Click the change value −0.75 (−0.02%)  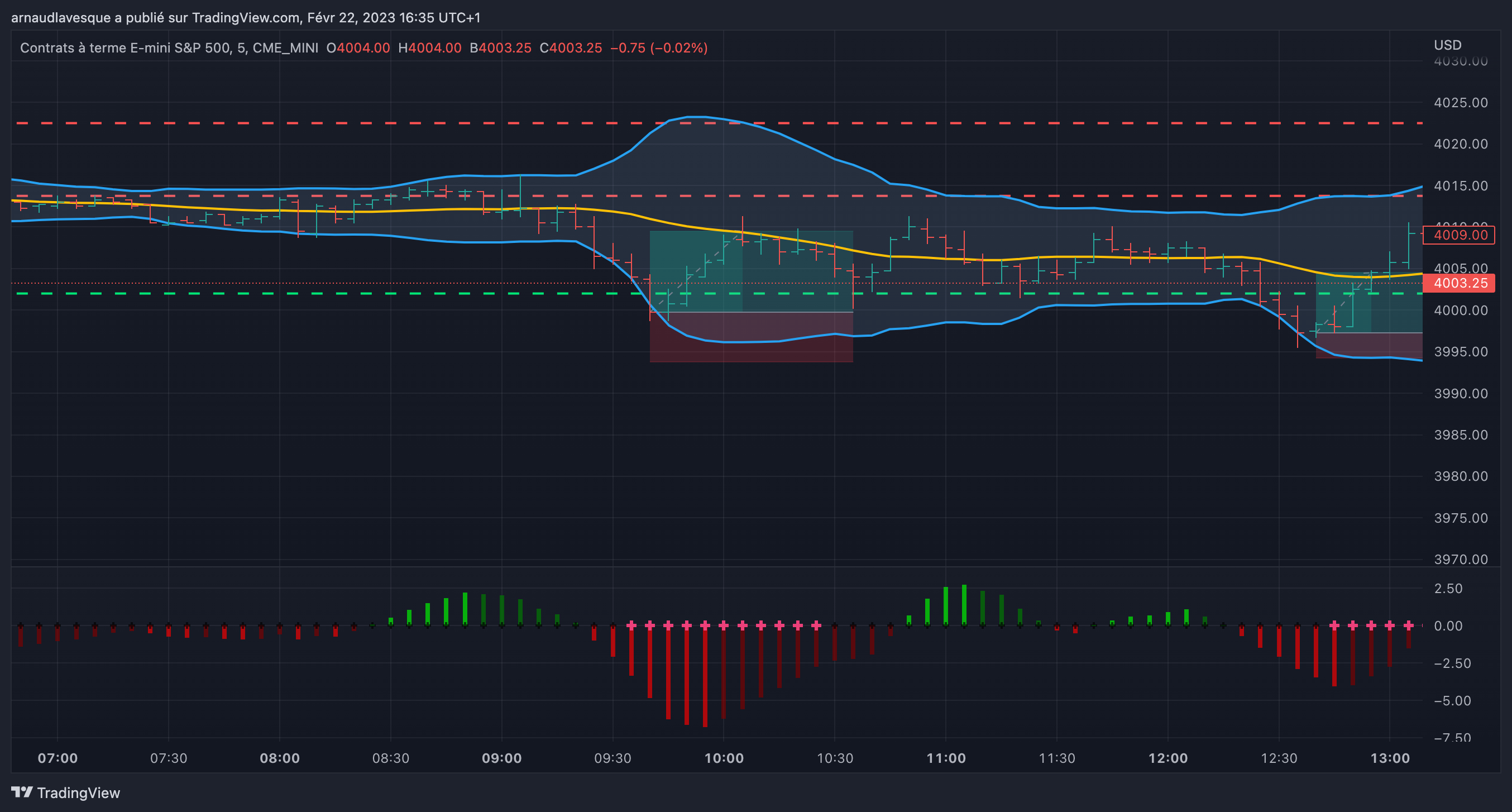(x=658, y=48)
